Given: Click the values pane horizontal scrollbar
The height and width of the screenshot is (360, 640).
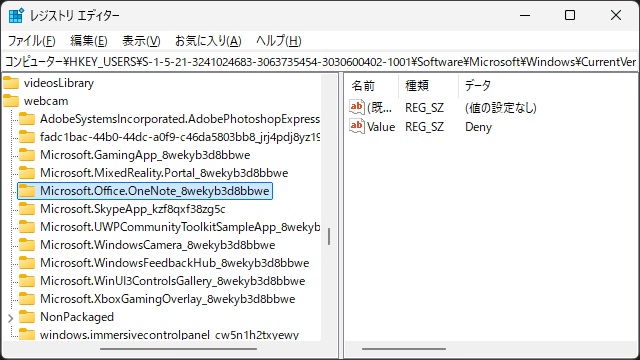Looking at the screenshot, I should coord(404,349).
